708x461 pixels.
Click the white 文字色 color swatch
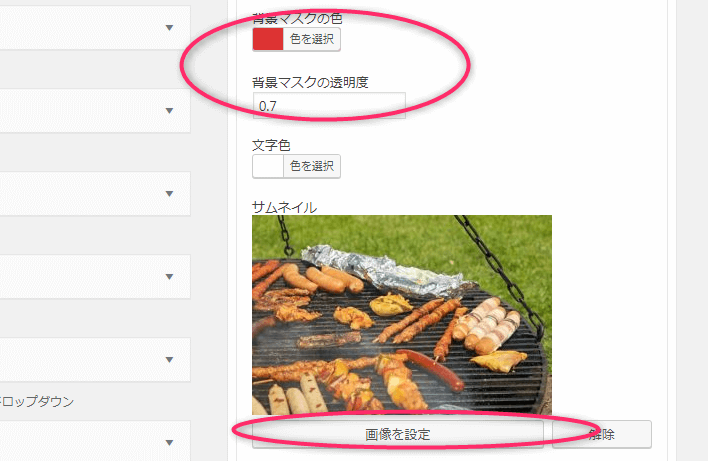(x=268, y=166)
